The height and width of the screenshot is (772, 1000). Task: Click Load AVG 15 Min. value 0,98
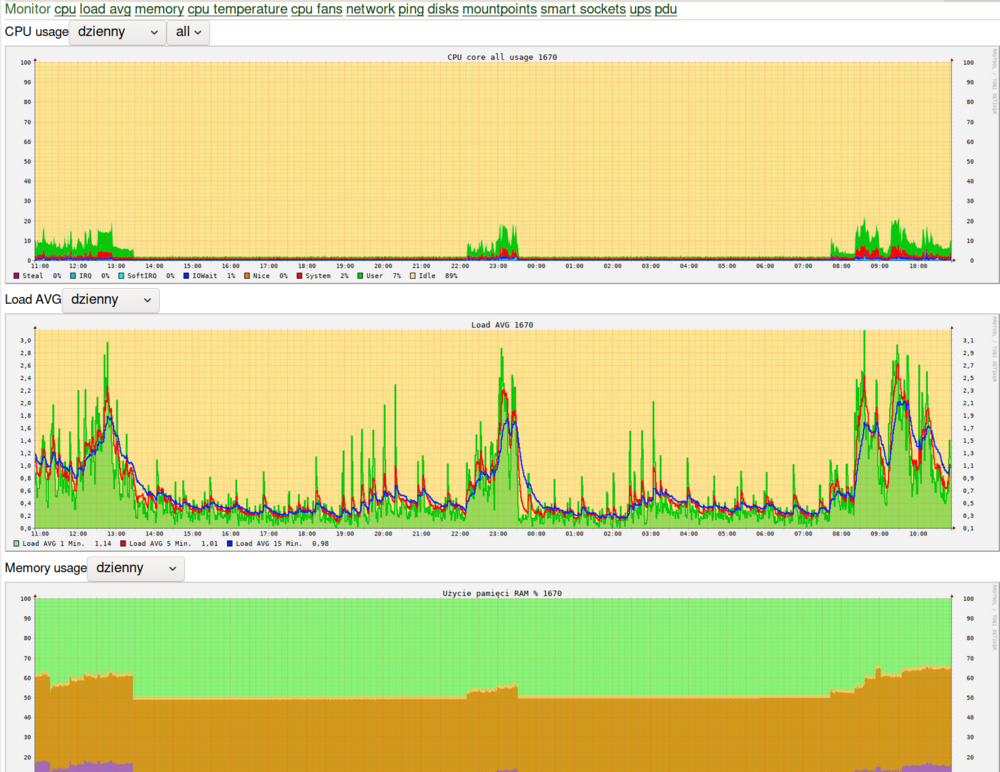tap(320, 544)
